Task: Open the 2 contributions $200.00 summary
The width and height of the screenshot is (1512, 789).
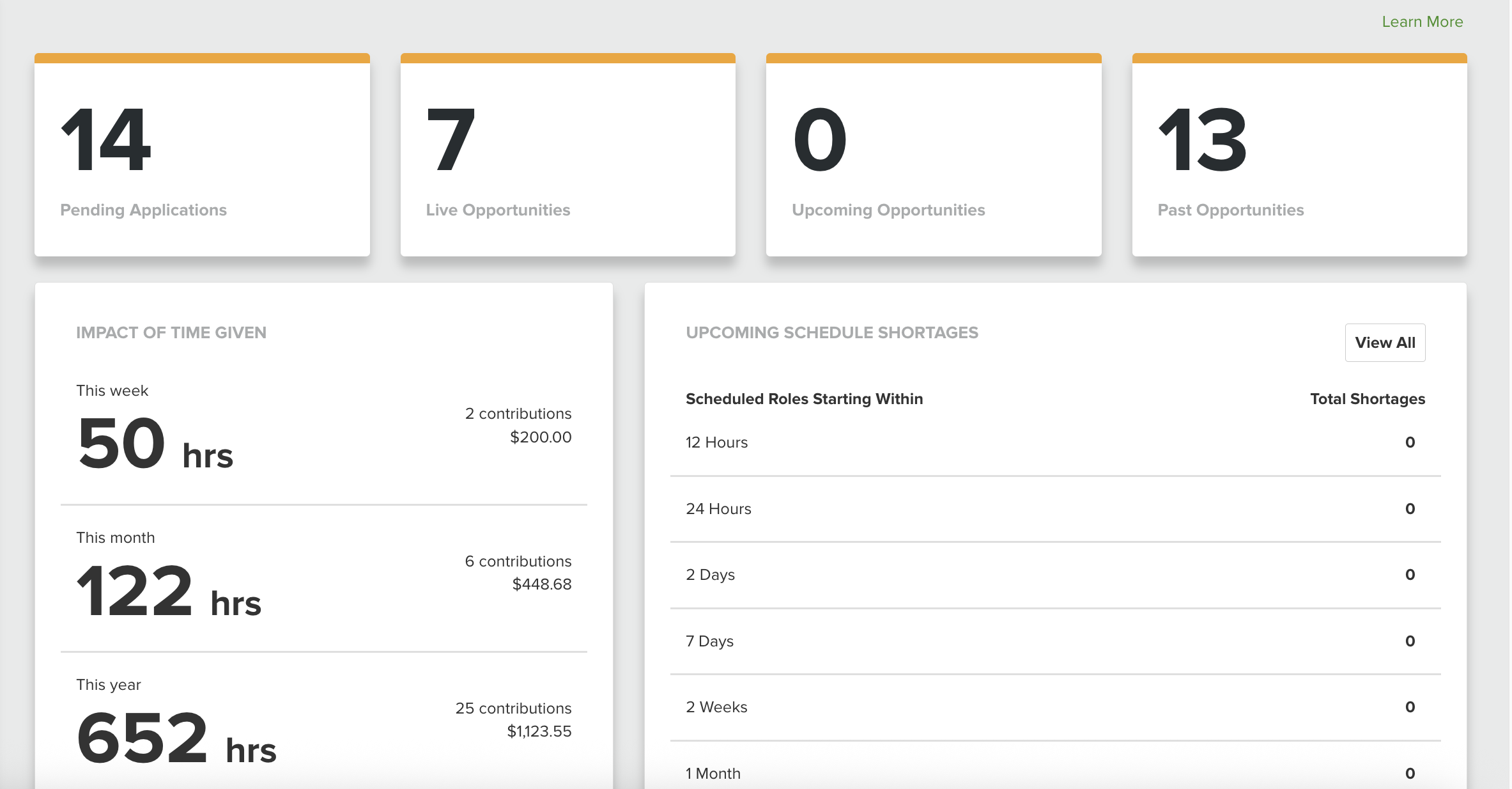Action: [518, 425]
